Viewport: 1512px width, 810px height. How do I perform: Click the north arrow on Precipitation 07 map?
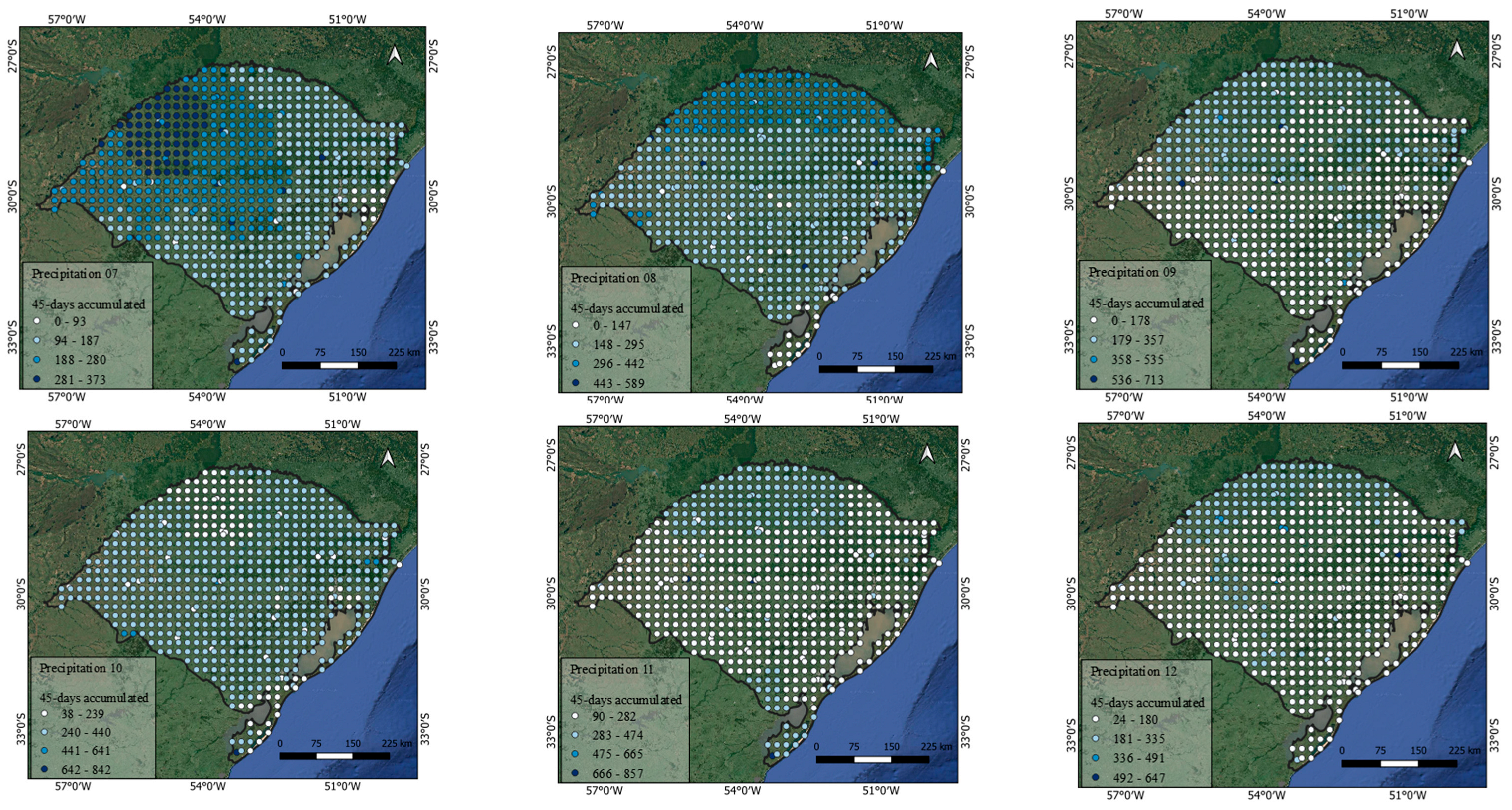[395, 55]
